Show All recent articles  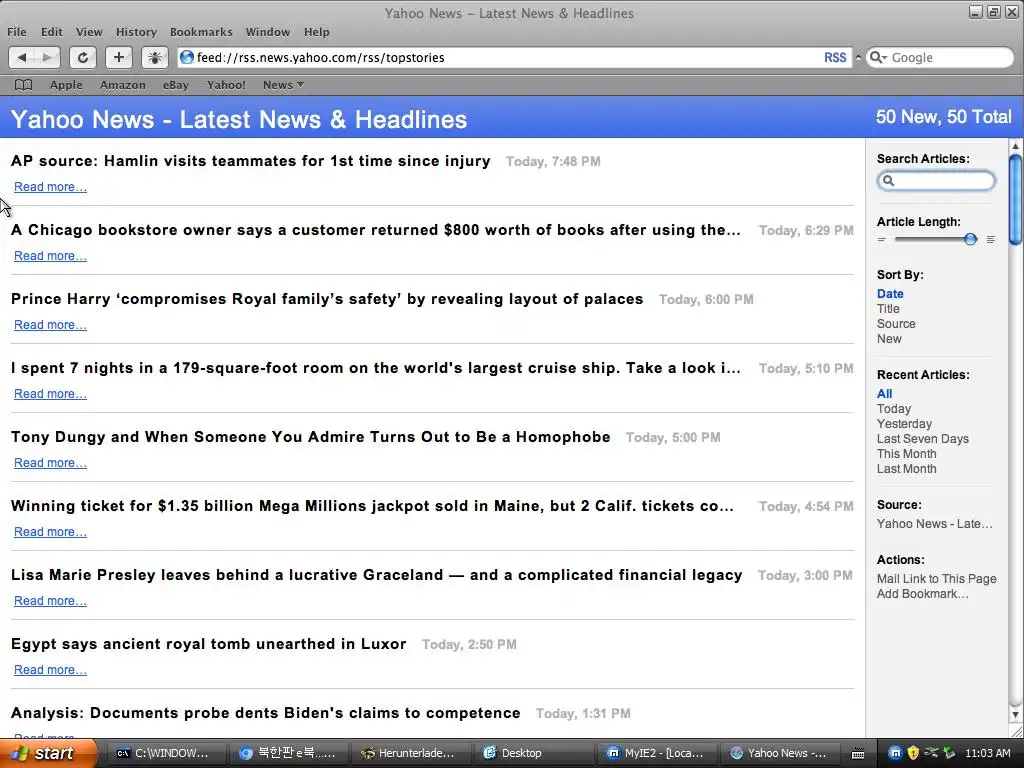pyautogui.click(x=884, y=394)
